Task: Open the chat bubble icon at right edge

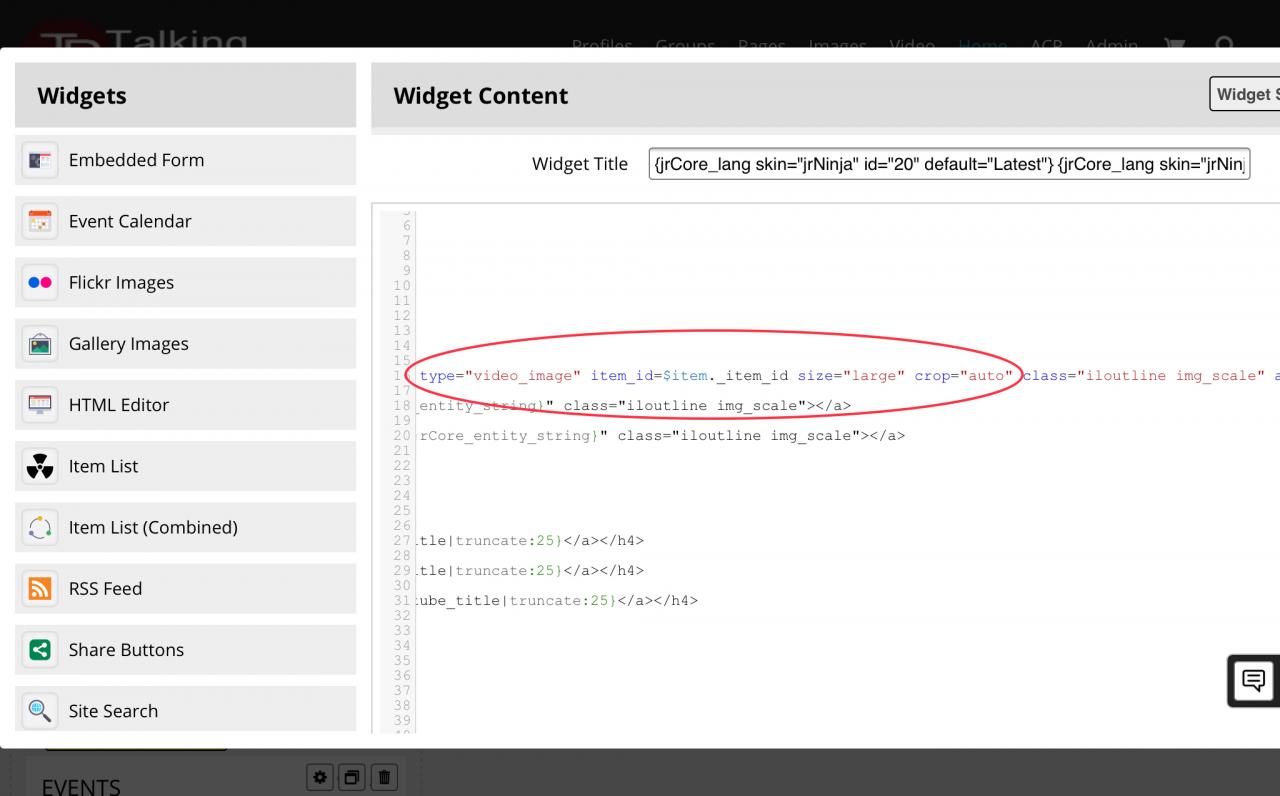Action: 1253,681
